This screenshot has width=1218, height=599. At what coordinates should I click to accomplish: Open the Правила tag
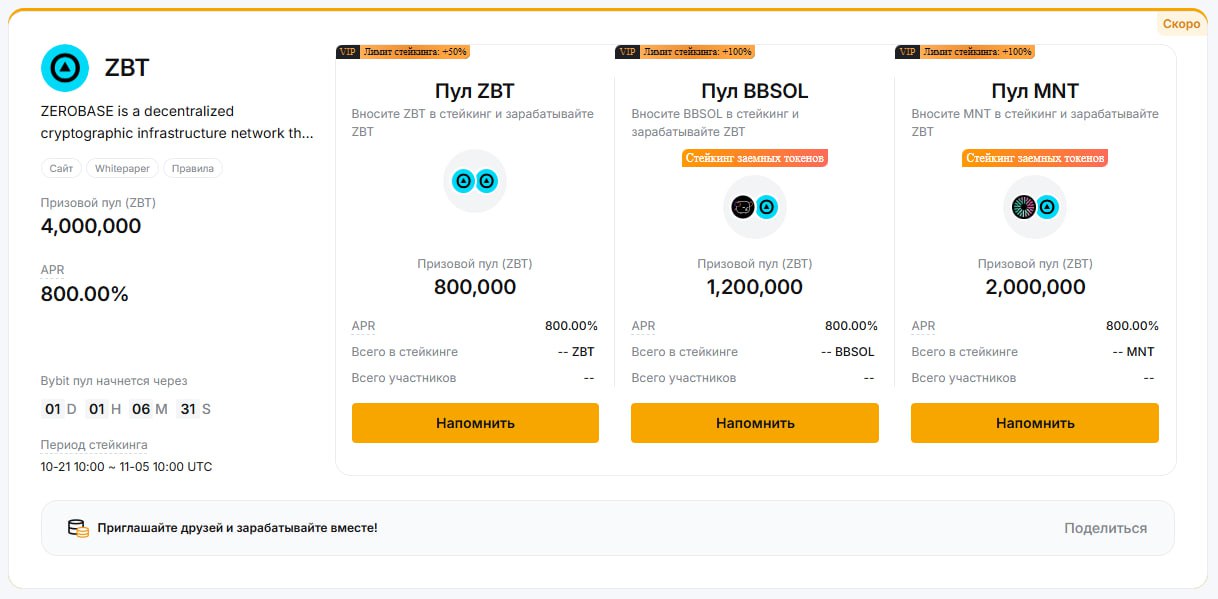coord(193,168)
